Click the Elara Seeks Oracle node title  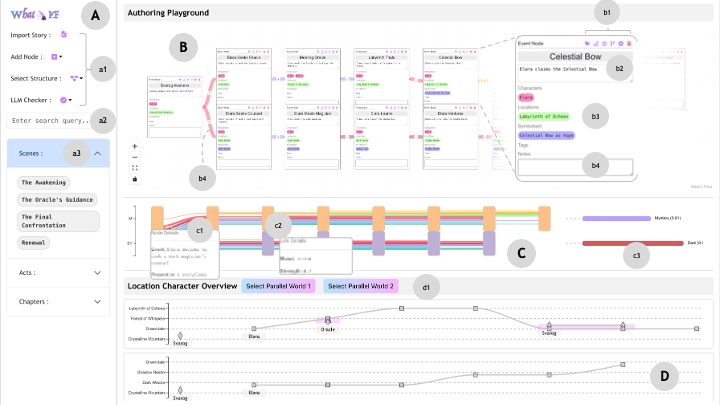click(244, 57)
